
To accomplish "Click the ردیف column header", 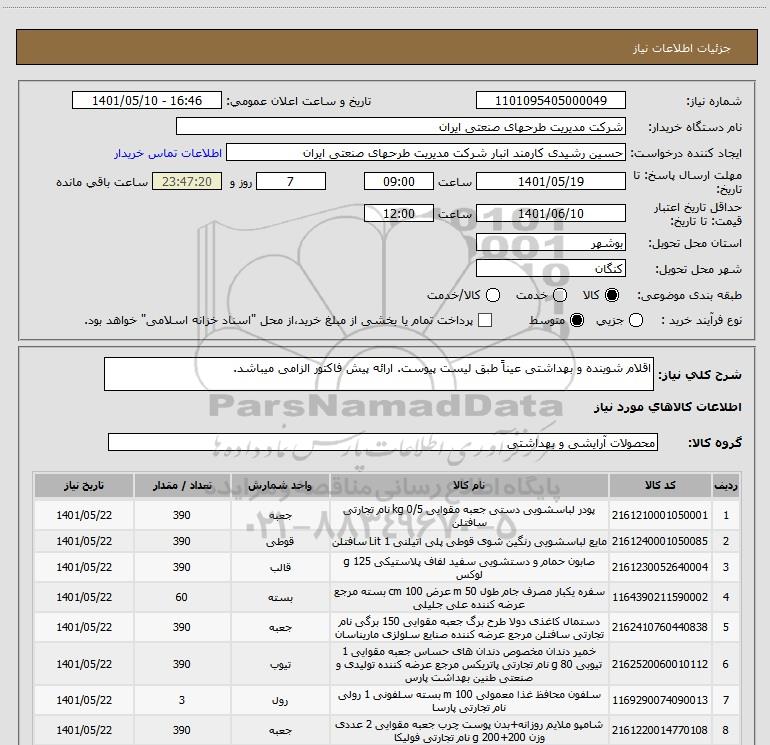I will (726, 485).
